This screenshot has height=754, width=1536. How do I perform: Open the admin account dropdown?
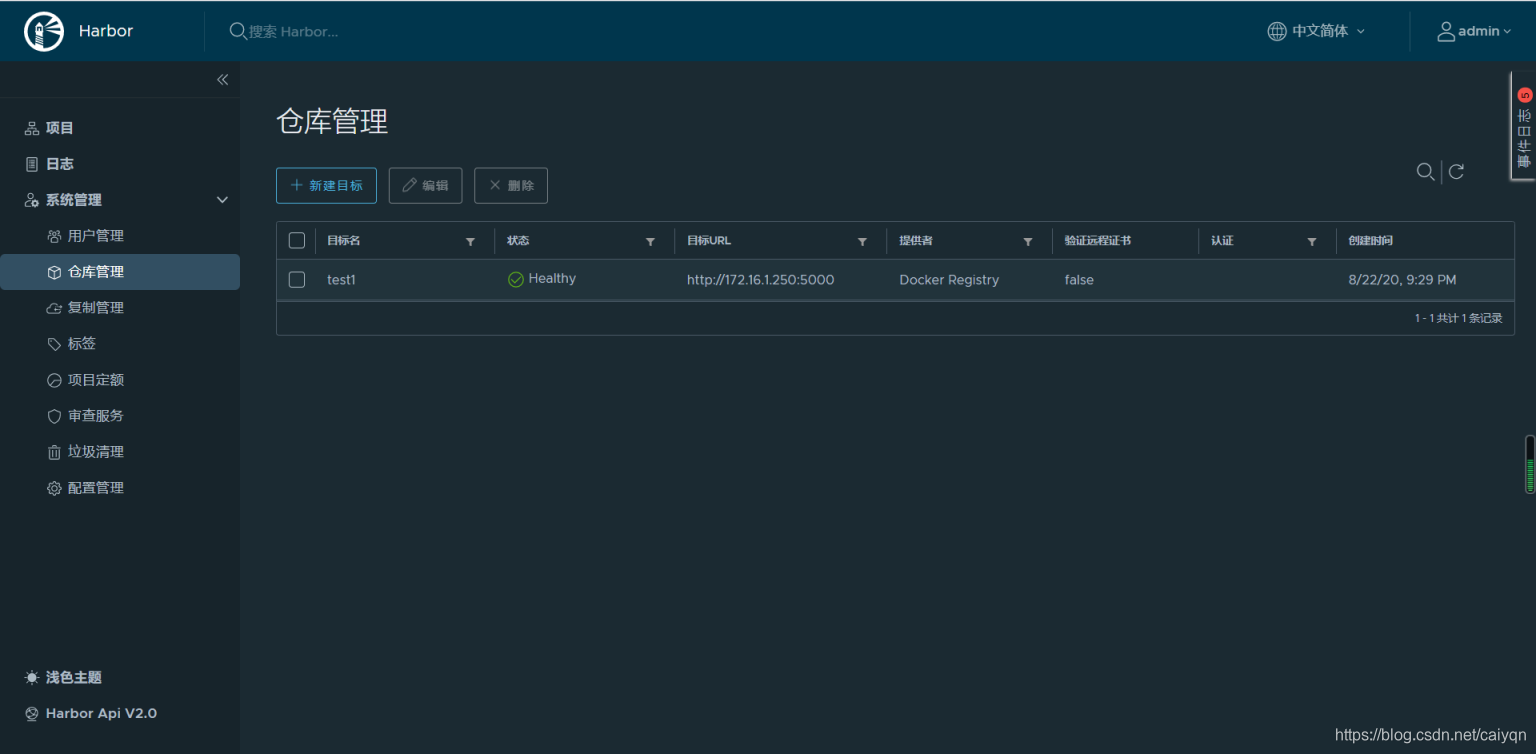[x=1474, y=31]
